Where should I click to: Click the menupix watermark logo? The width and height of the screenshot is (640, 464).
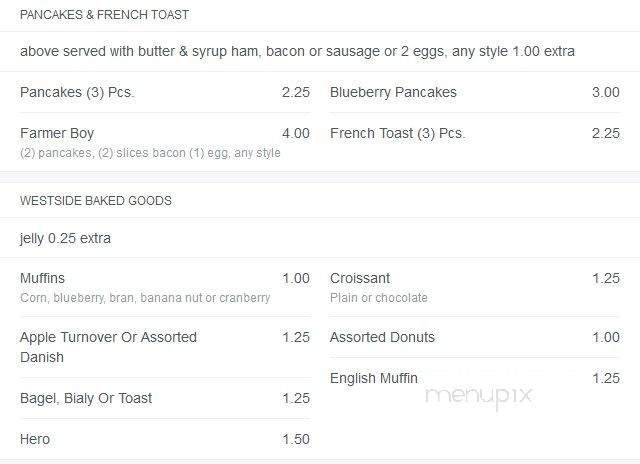pos(478,396)
